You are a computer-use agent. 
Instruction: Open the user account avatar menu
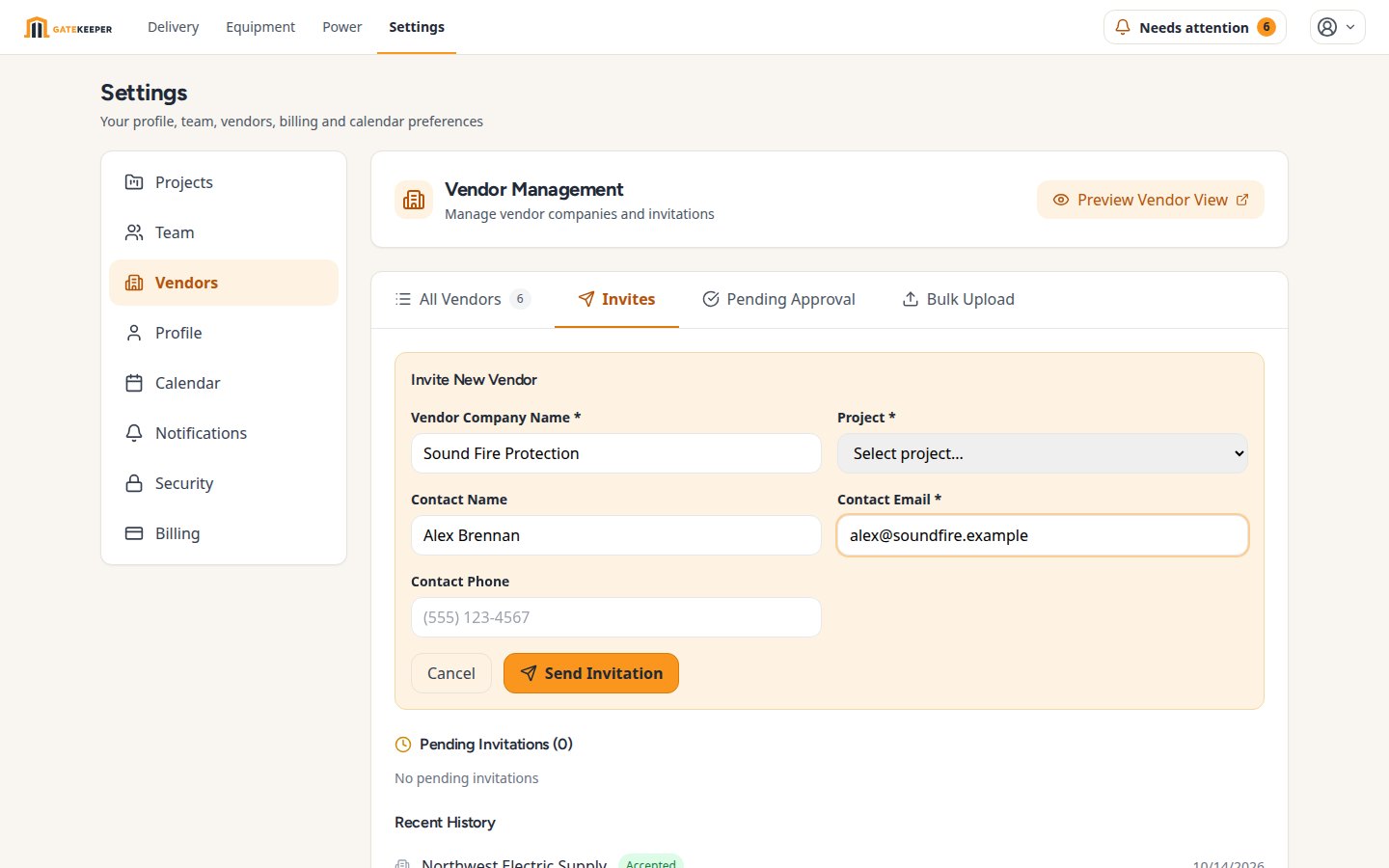1337,27
